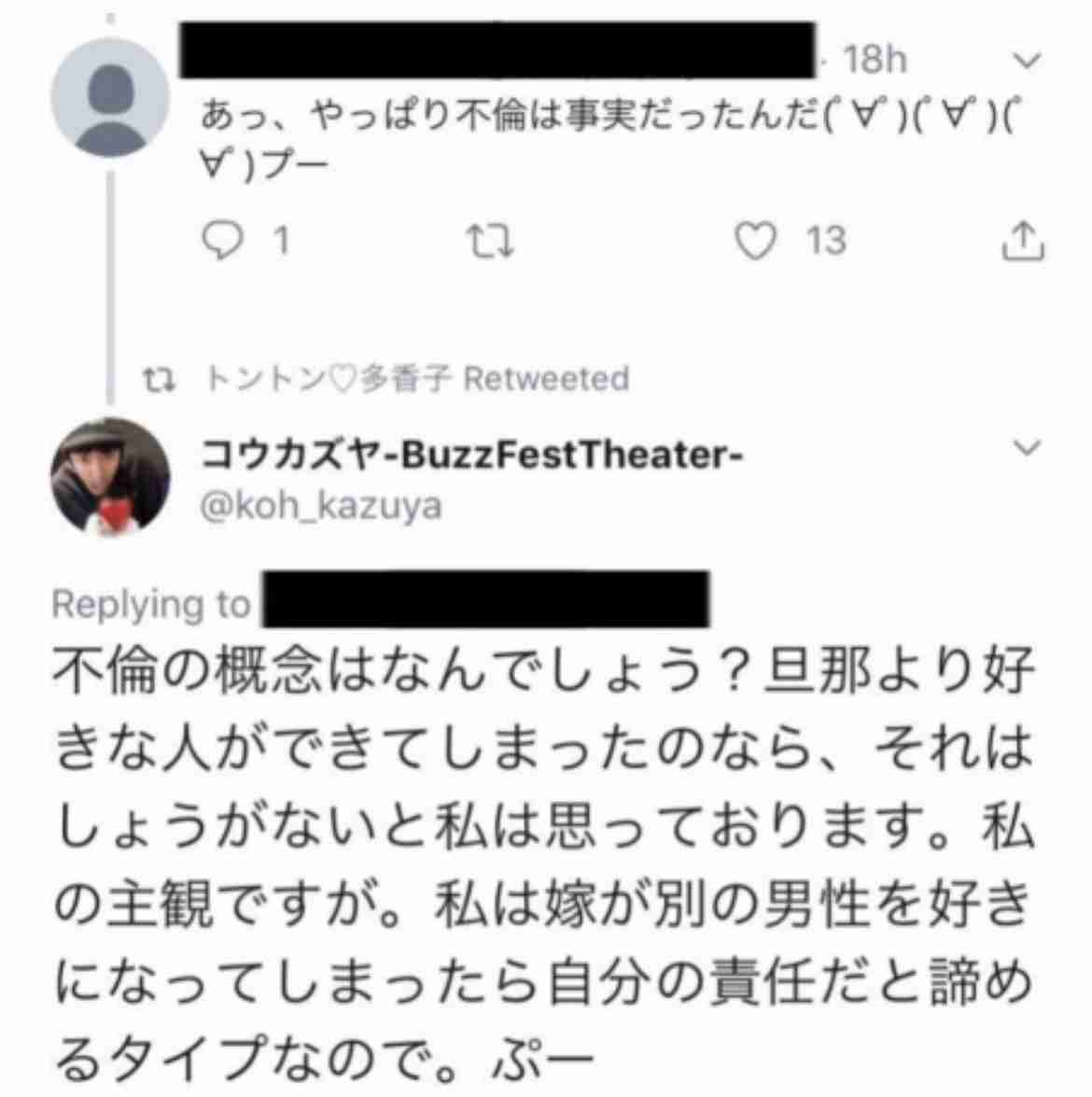Click the blacked-out author name of first tweet

click(x=497, y=50)
